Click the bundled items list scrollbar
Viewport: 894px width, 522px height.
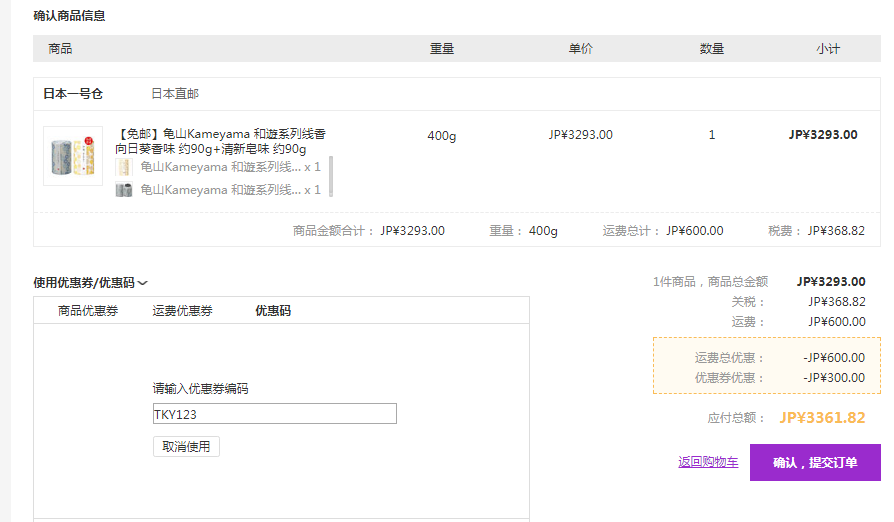tap(331, 176)
